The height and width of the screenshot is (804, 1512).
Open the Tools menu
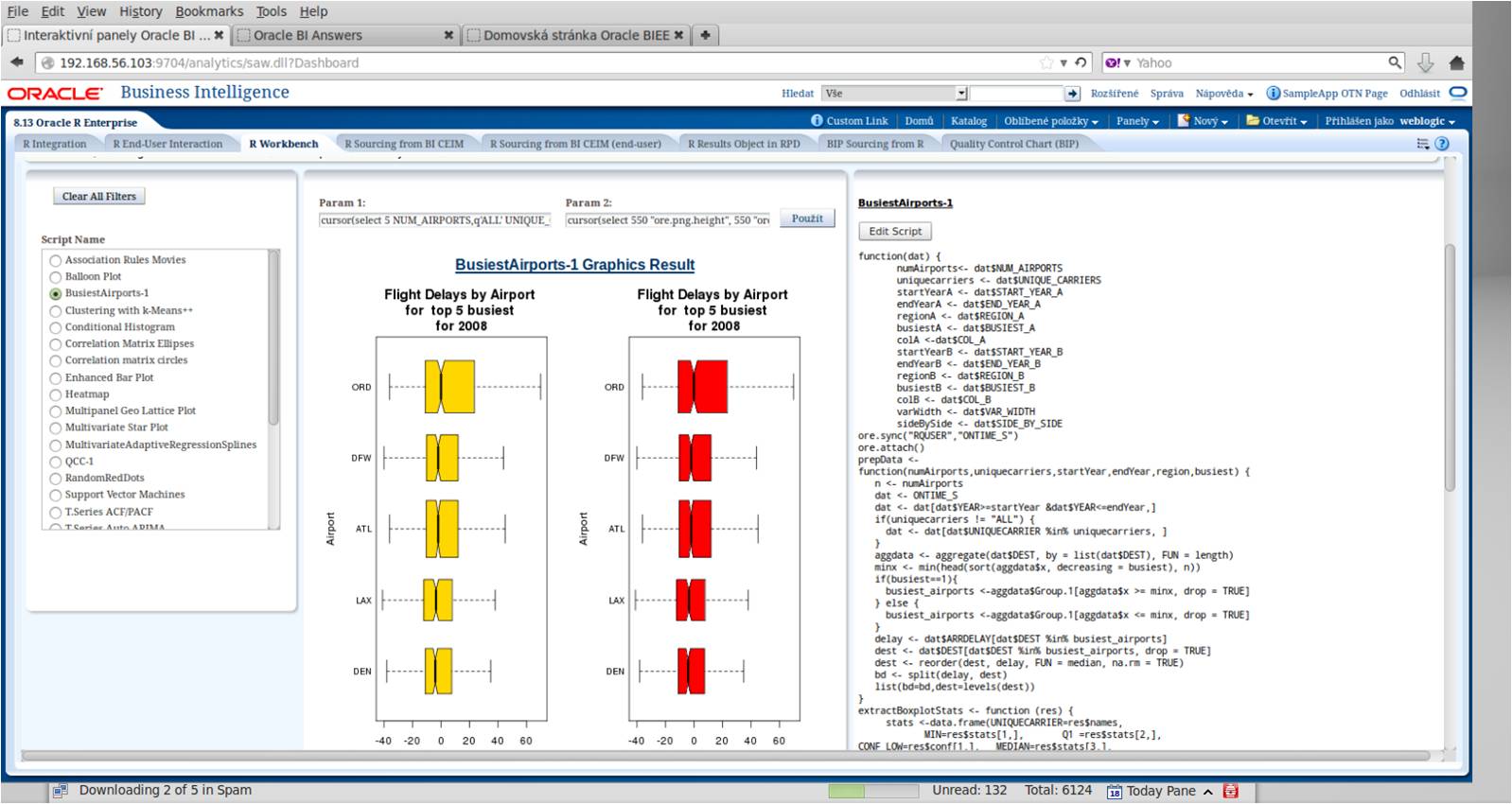271,11
